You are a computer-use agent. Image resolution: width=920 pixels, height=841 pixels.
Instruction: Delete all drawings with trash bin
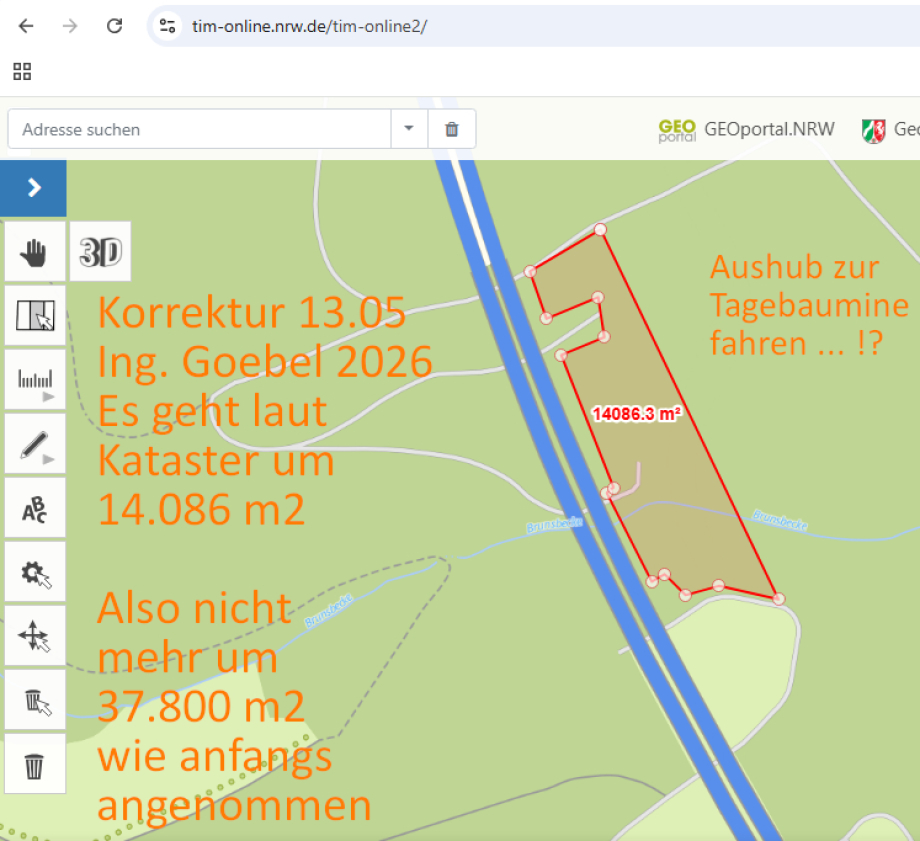click(35, 764)
